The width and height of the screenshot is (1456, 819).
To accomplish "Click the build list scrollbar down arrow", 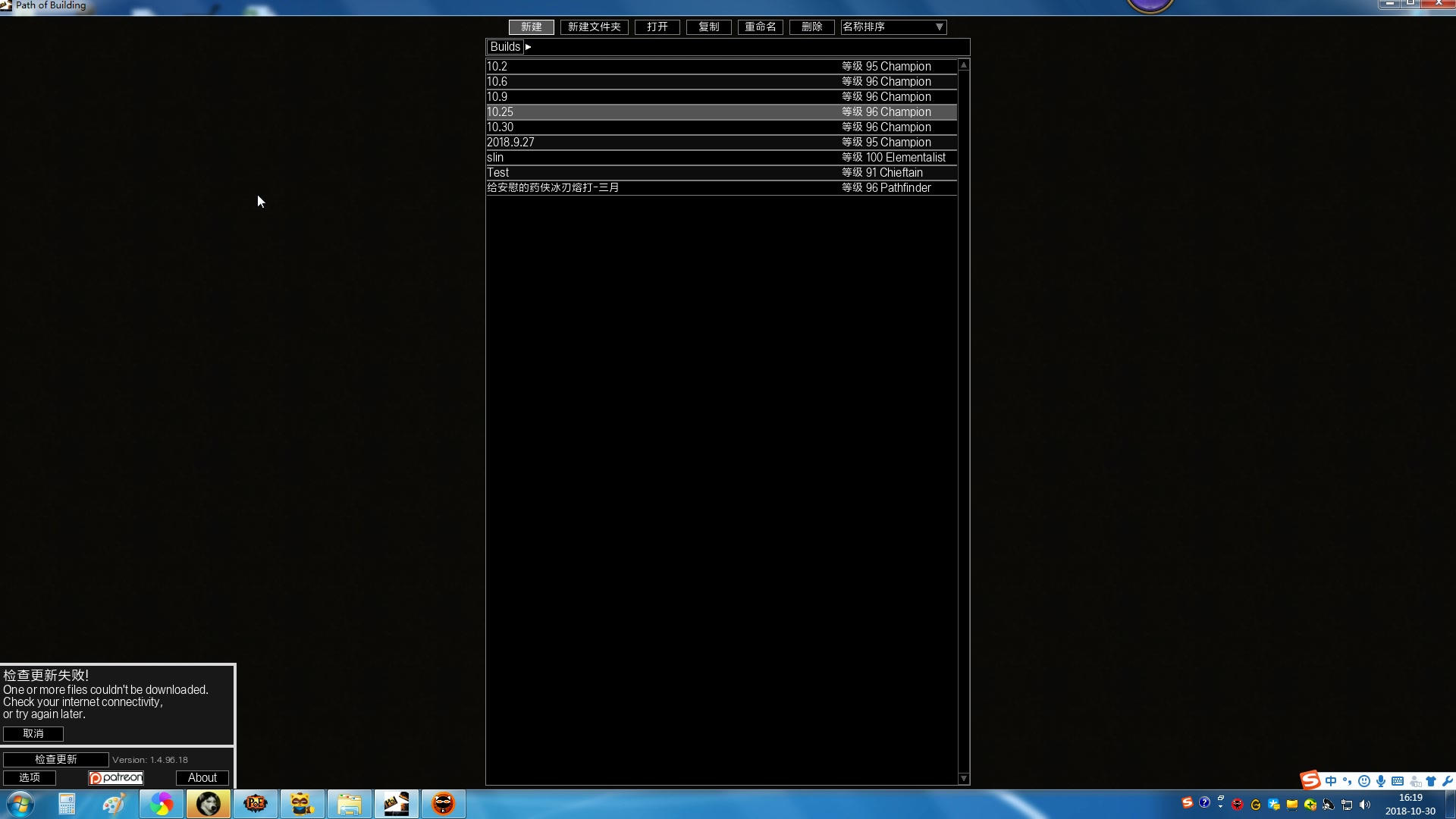I will point(964,779).
